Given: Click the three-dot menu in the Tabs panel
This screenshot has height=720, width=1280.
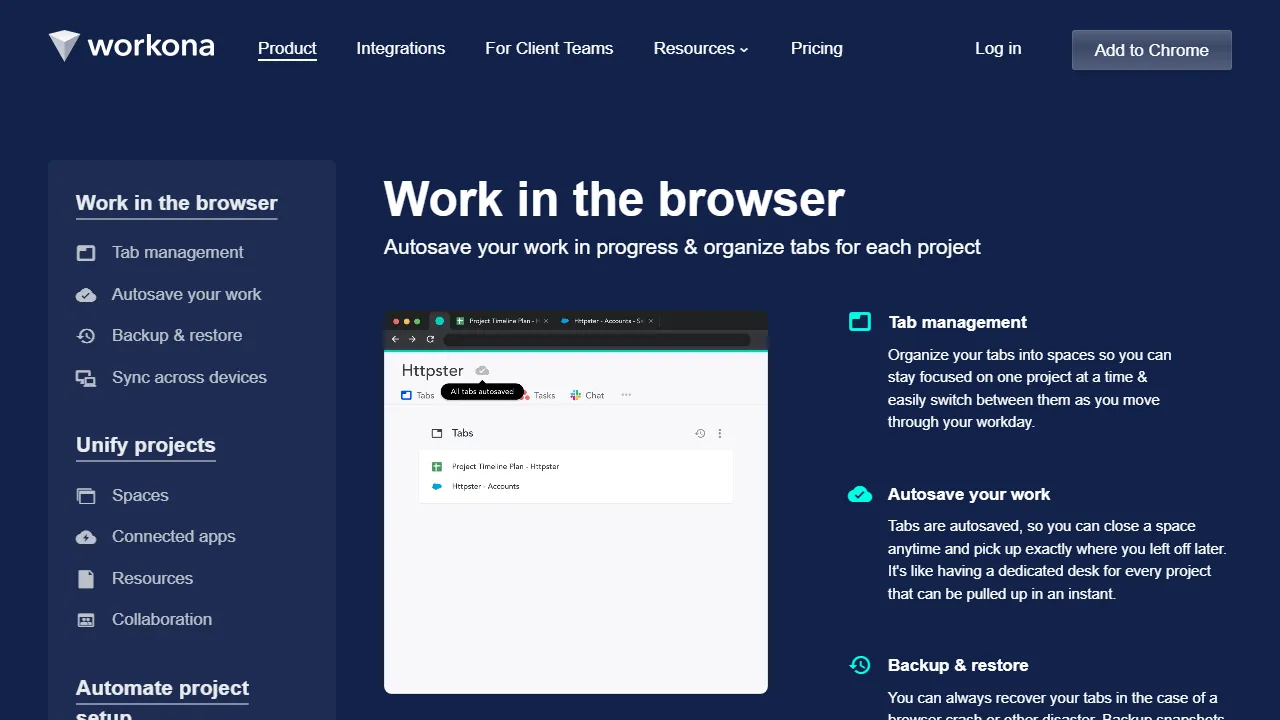Looking at the screenshot, I should (x=720, y=433).
